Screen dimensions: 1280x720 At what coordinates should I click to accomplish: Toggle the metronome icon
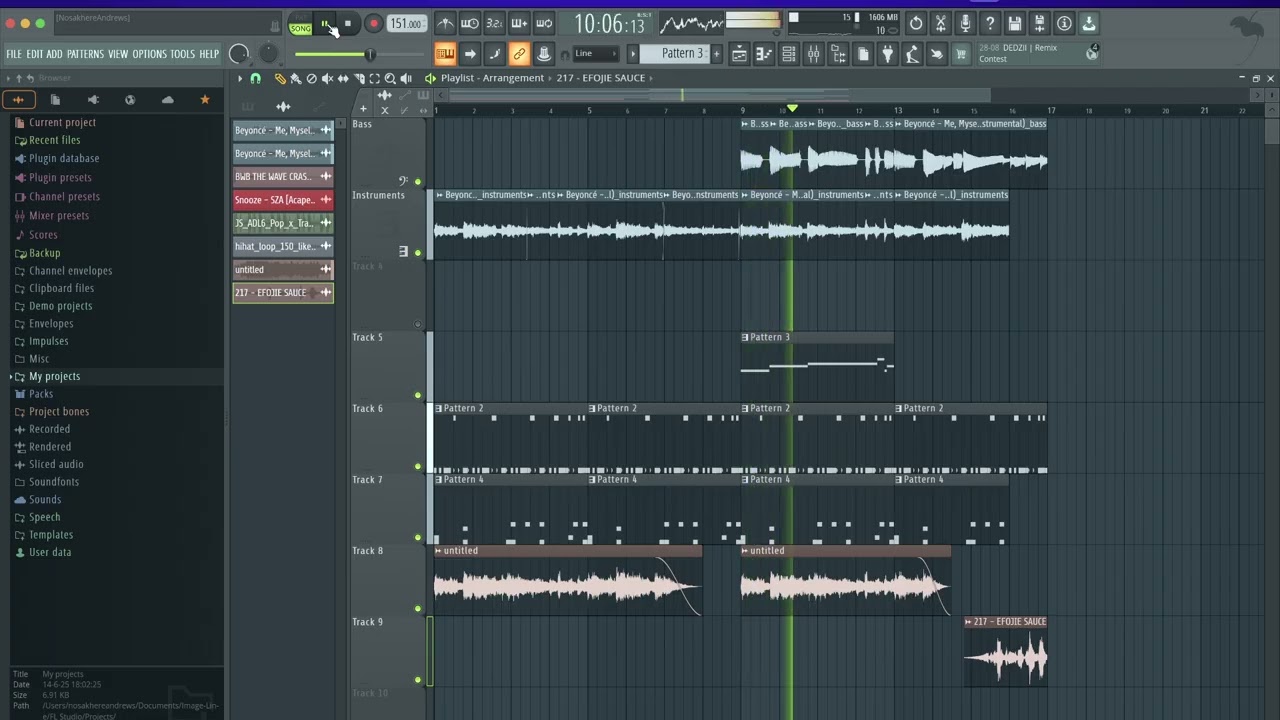(x=446, y=24)
